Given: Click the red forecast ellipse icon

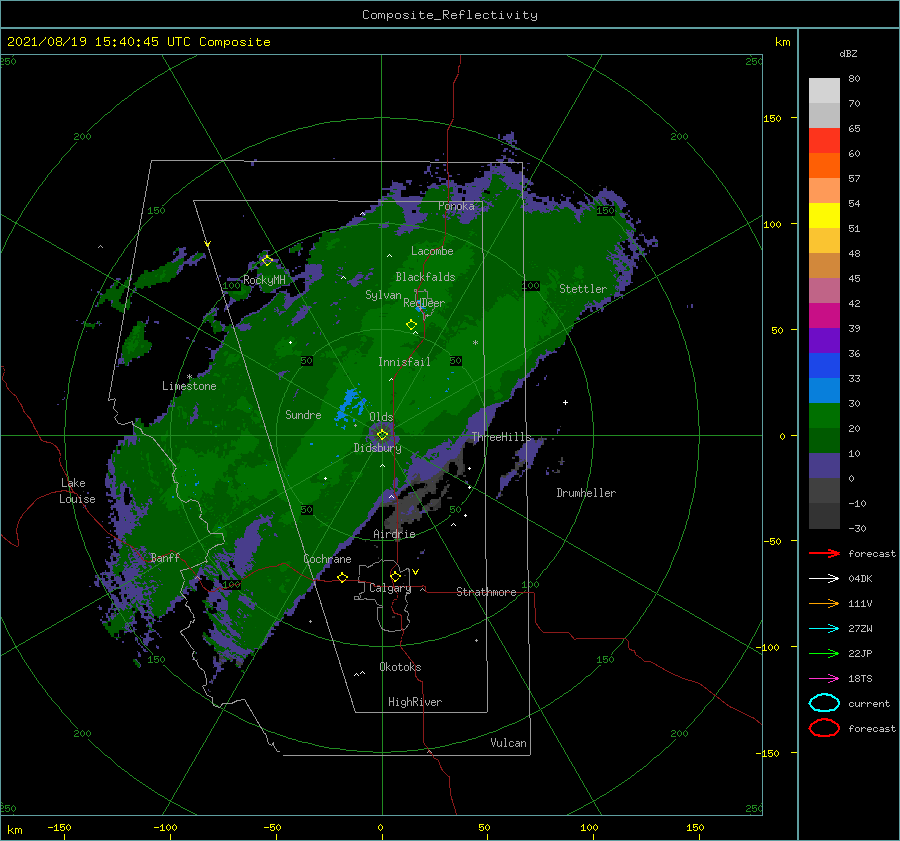Looking at the screenshot, I should tap(824, 727).
